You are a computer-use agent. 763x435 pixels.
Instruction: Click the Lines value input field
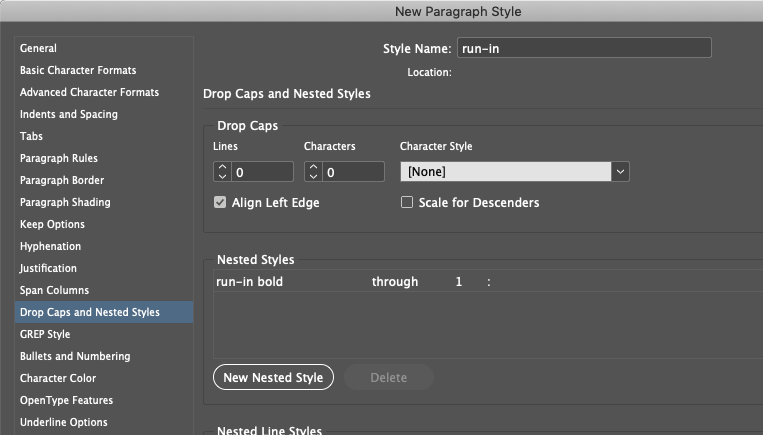262,172
